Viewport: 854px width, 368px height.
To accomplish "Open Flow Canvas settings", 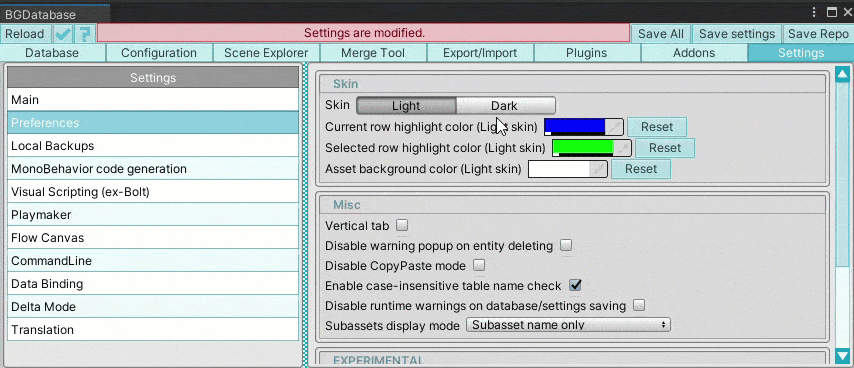I will 153,238.
